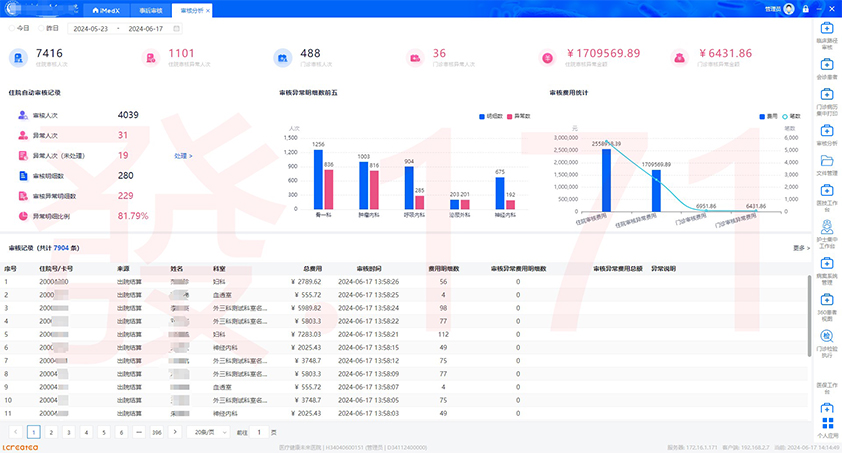The image size is (842, 453).
Task: Click cell ¥ 7283.03 in row 5
Action: [306, 334]
